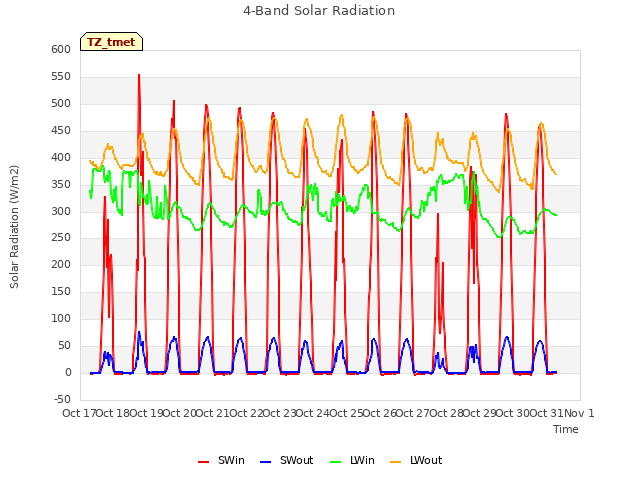The width and height of the screenshot is (640, 480).
Task: Toggle the SWin legend entry
Action: (x=221, y=460)
